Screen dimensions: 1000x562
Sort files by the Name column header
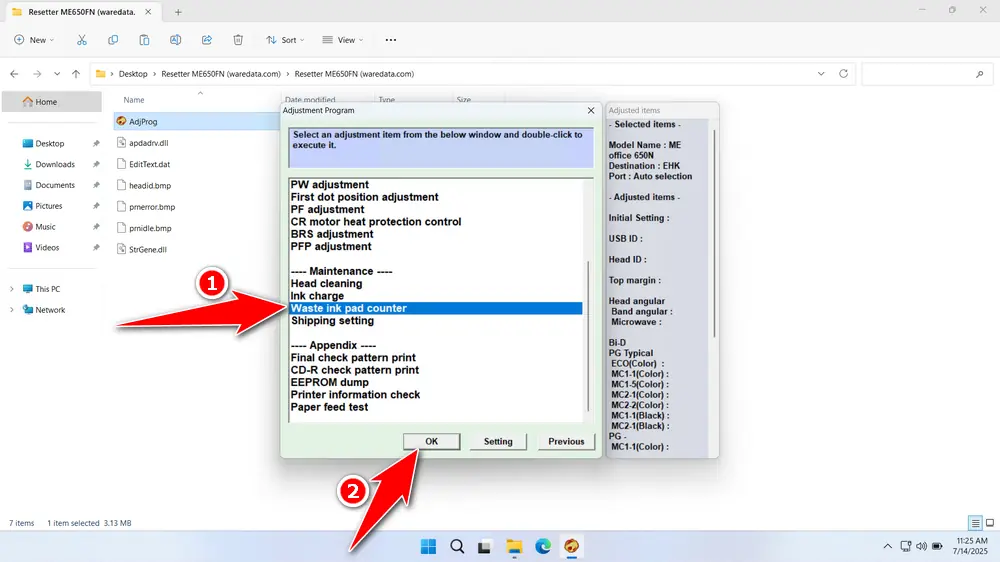coord(134,100)
